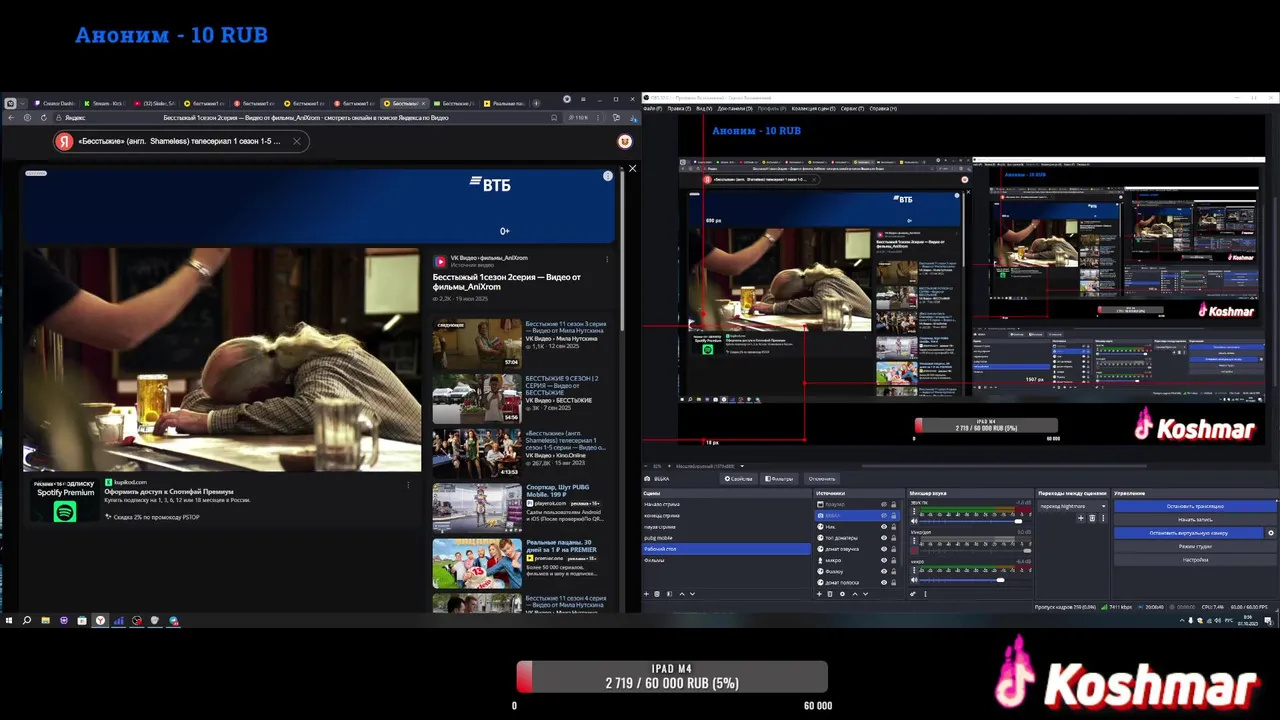Switch to the Creator Dashboard browser tab
1280x720 pixels.
[x=55, y=103]
